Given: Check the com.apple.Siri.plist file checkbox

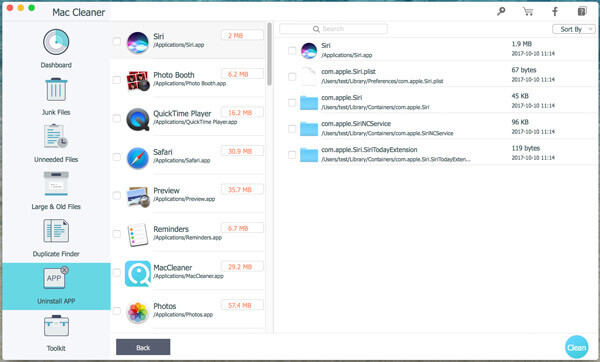Looking at the screenshot, I should tap(292, 77).
